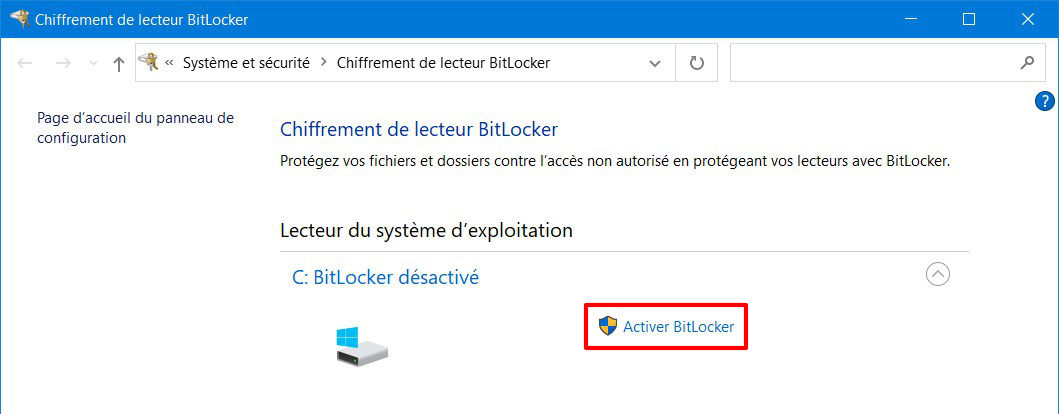Open Système et sécurité breadcrumb
The image size is (1059, 414).
[x=247, y=63]
